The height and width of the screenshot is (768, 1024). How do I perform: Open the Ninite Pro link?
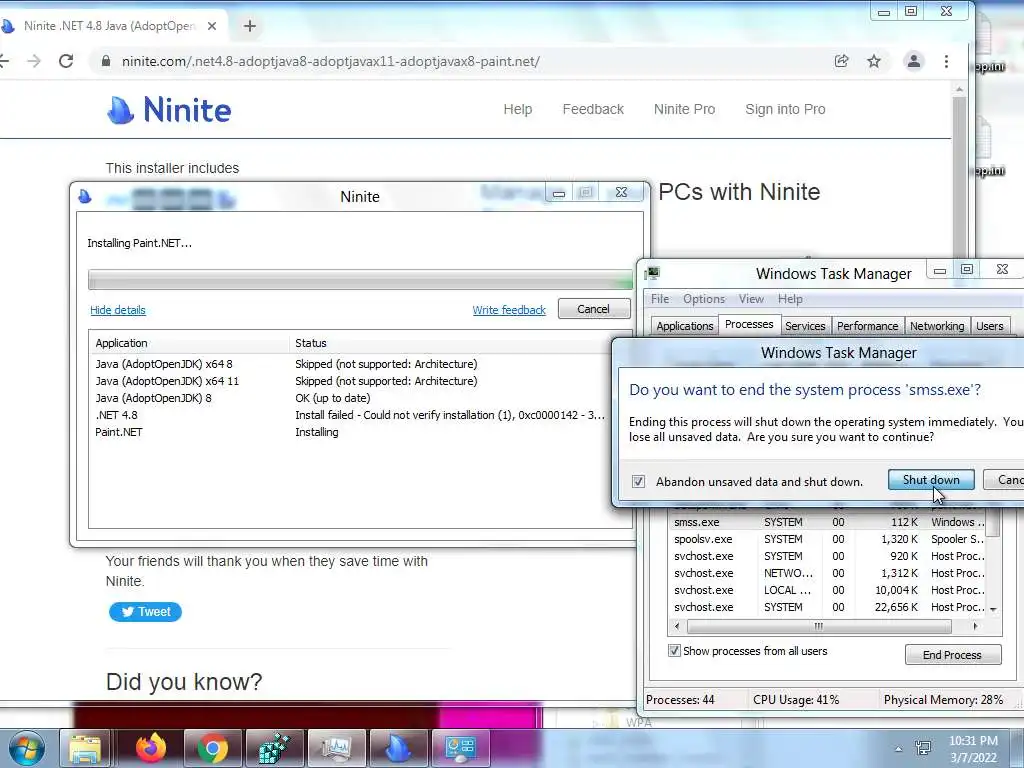pyautogui.click(x=684, y=109)
